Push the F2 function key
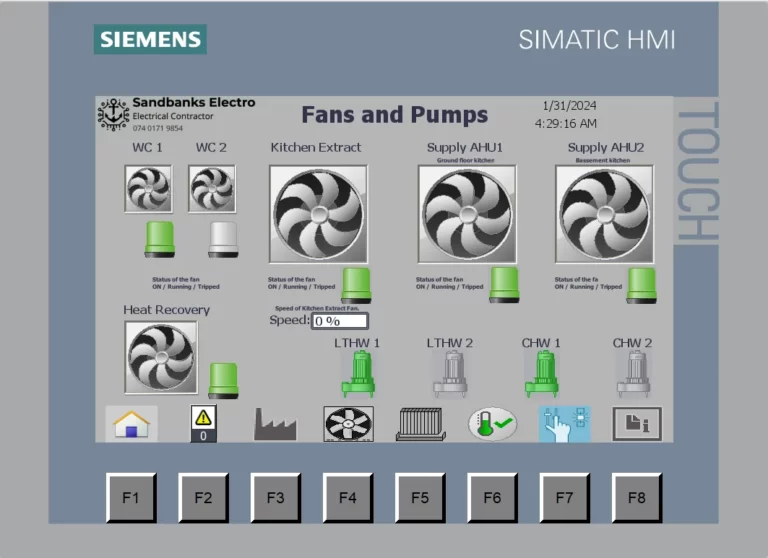 pyautogui.click(x=203, y=498)
